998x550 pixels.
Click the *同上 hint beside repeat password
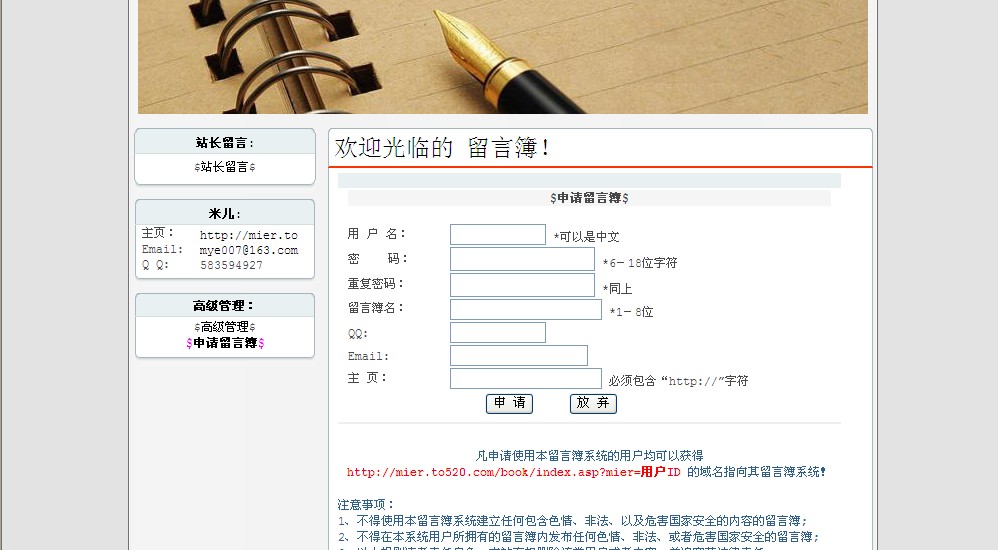[x=617, y=288]
